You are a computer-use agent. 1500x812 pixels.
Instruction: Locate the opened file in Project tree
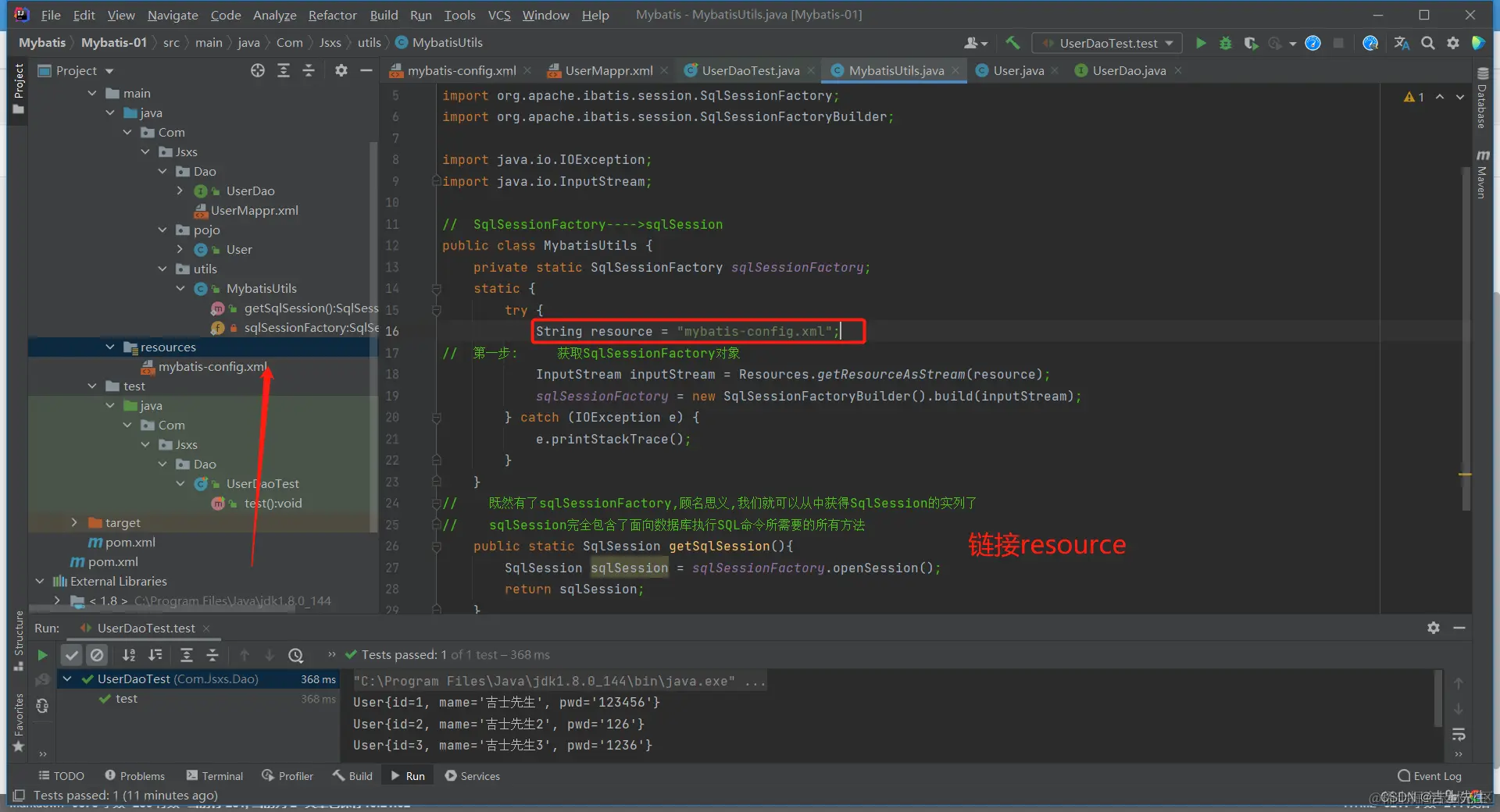pos(258,70)
